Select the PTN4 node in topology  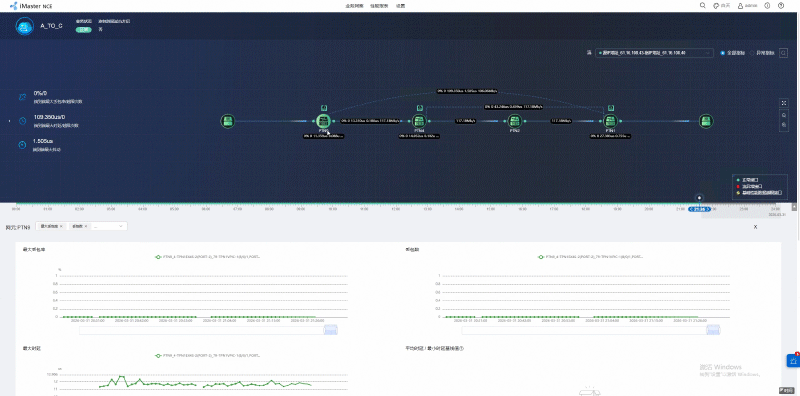[419, 121]
